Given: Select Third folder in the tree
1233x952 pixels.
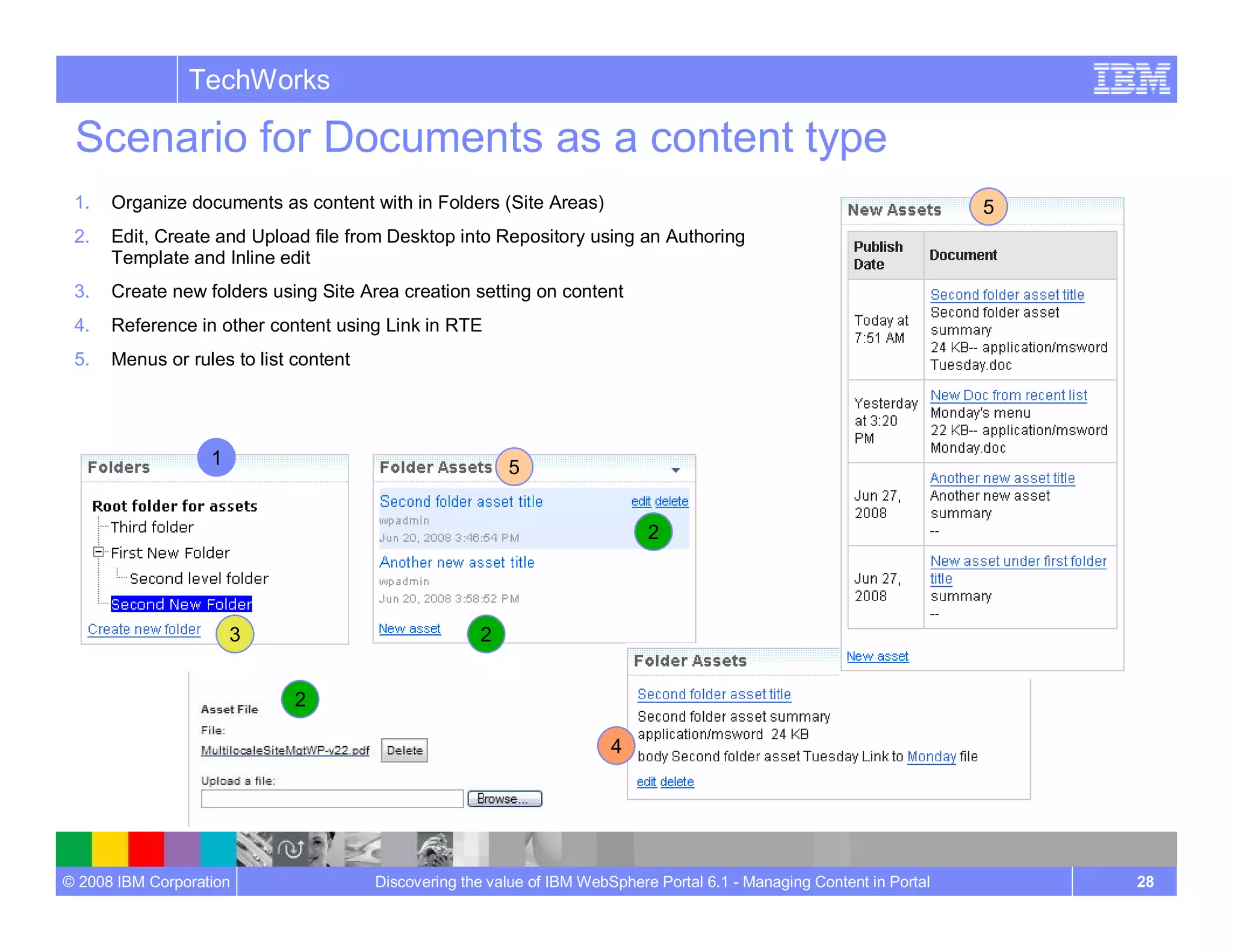Looking at the screenshot, I should 152,527.
